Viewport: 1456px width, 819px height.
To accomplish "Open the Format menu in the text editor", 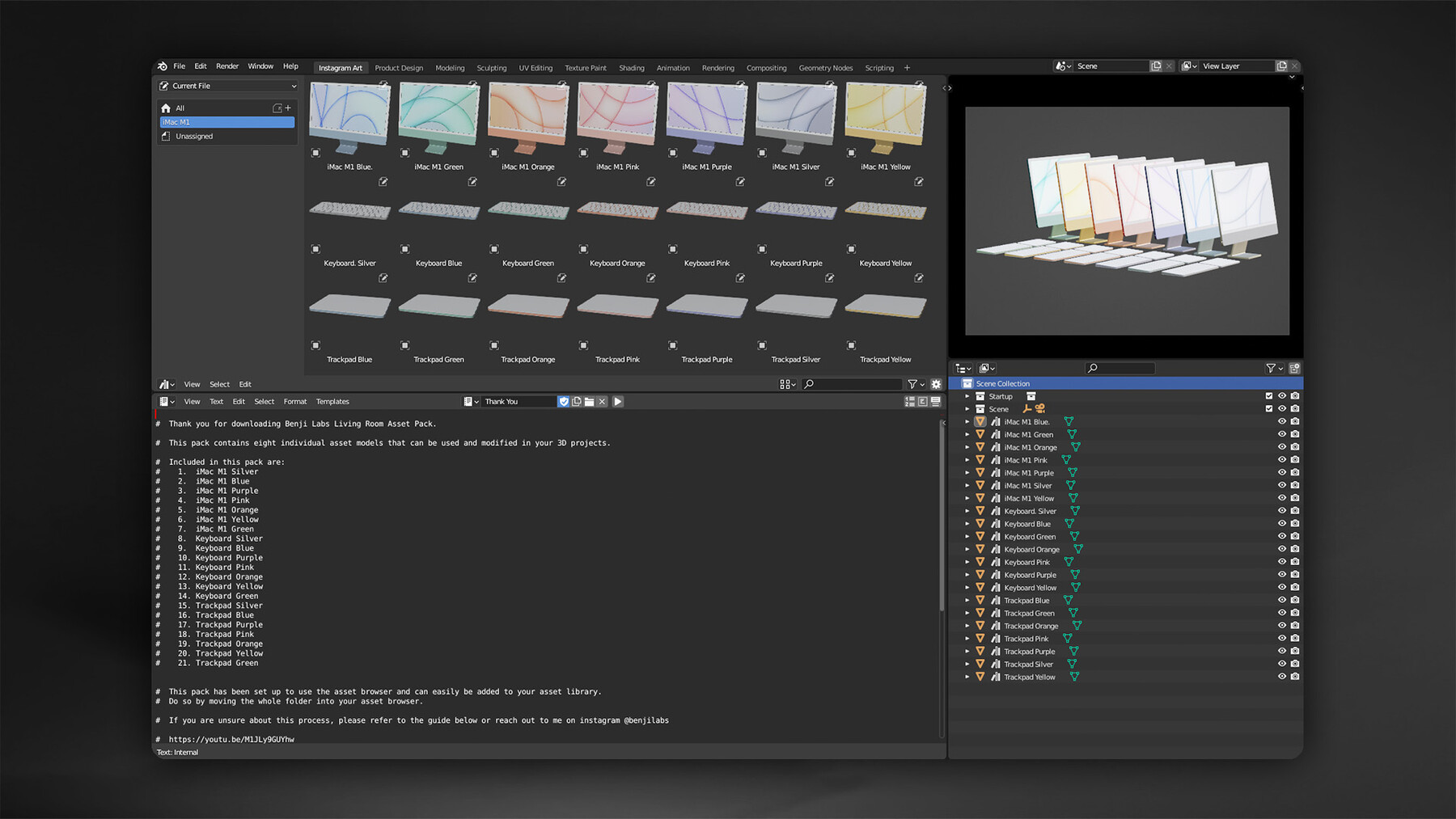I will point(294,401).
